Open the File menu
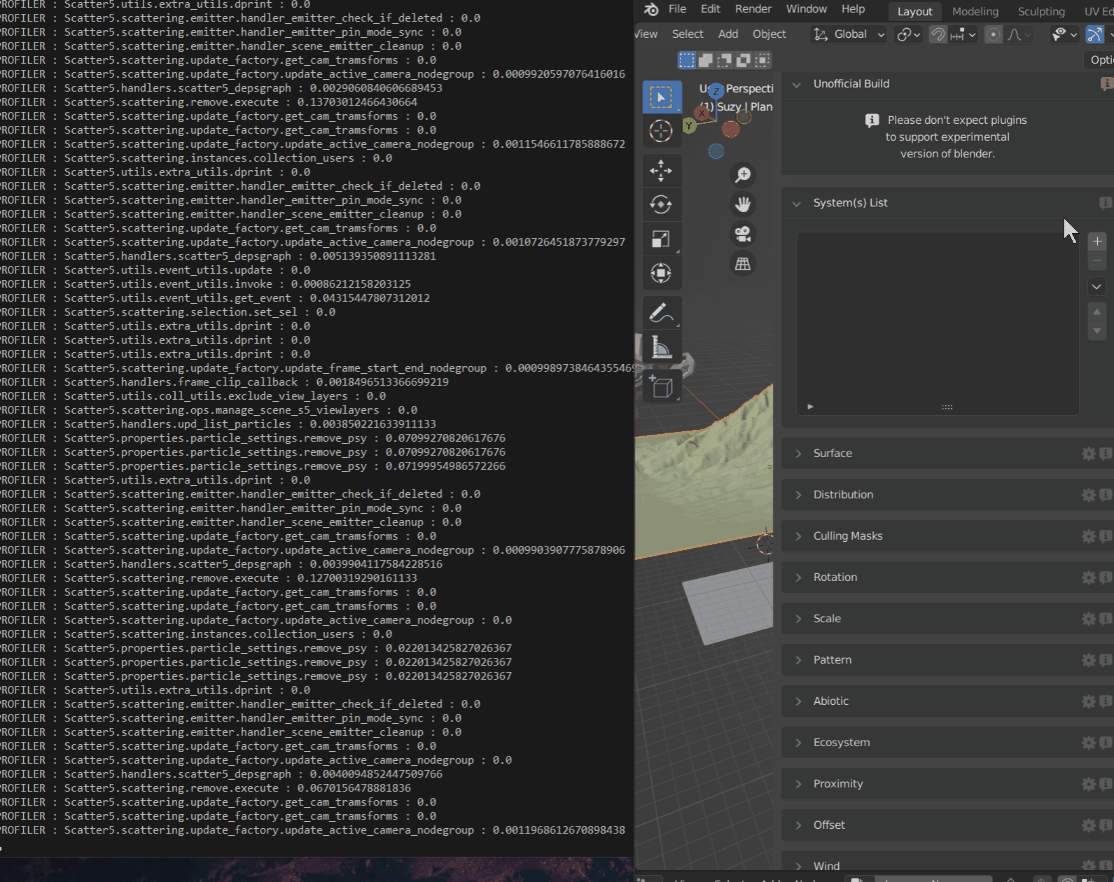This screenshot has width=1114, height=882. pyautogui.click(x=677, y=9)
